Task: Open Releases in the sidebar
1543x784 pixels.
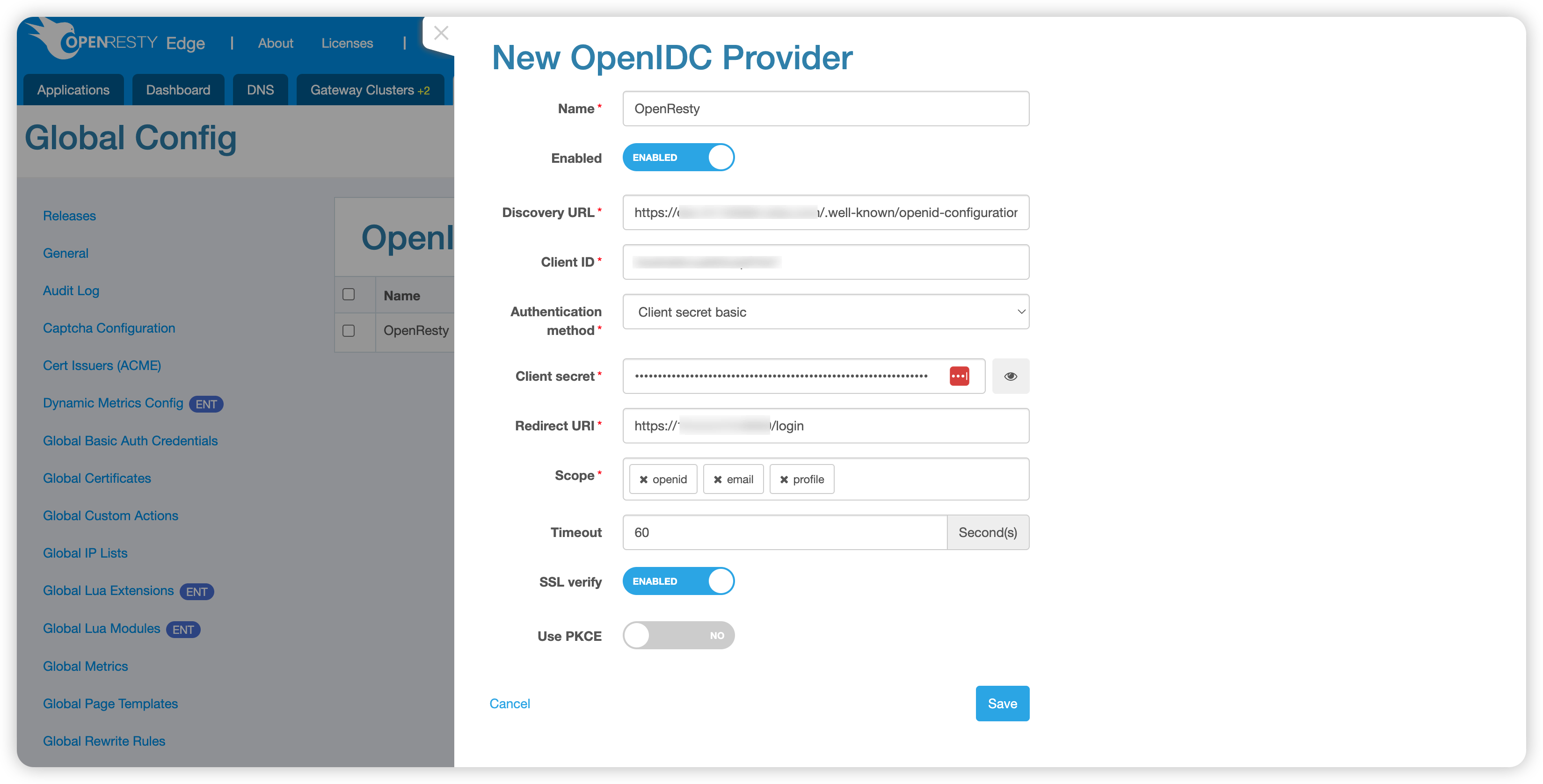Action: 70,216
